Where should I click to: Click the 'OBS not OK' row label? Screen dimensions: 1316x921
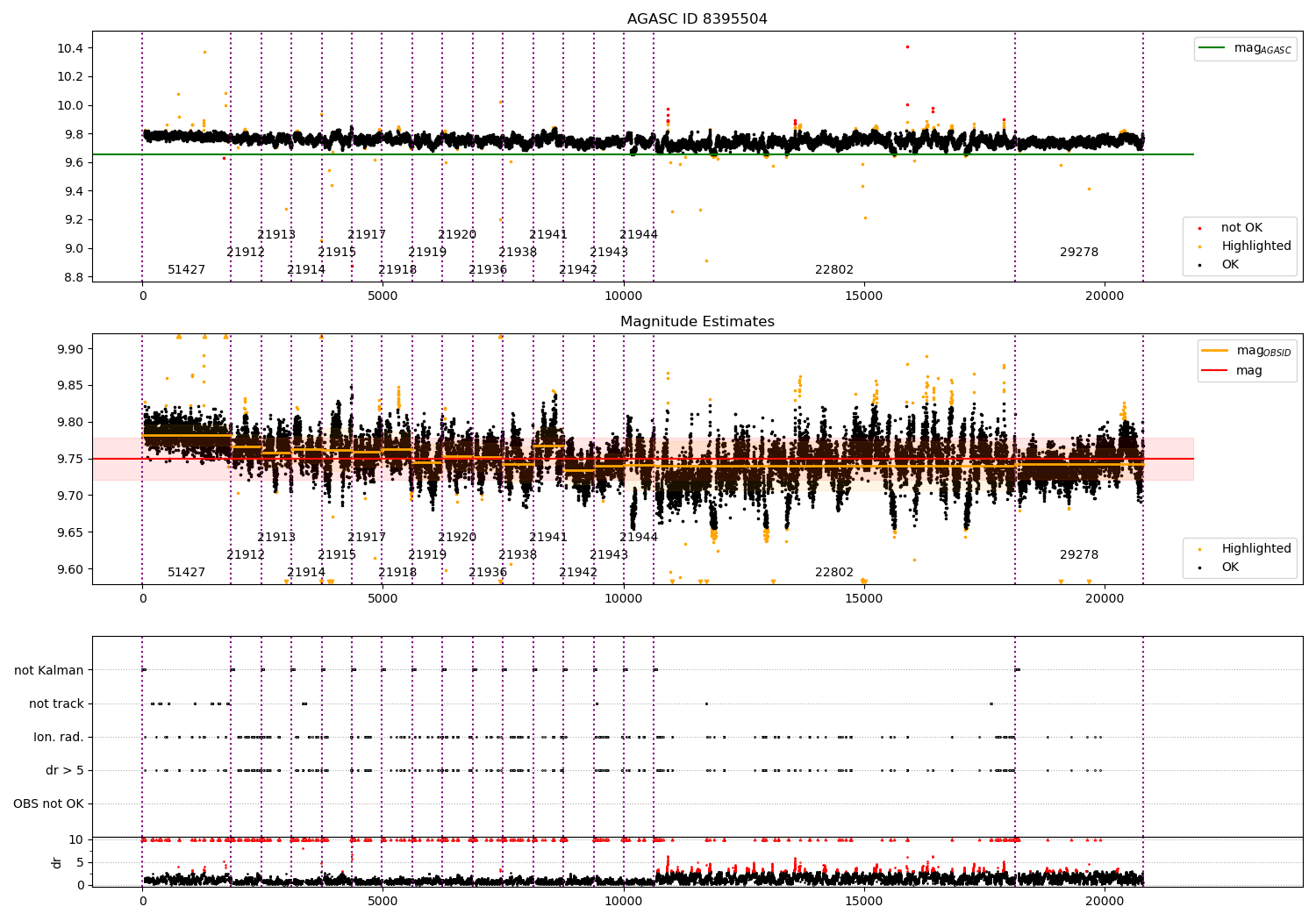49,803
